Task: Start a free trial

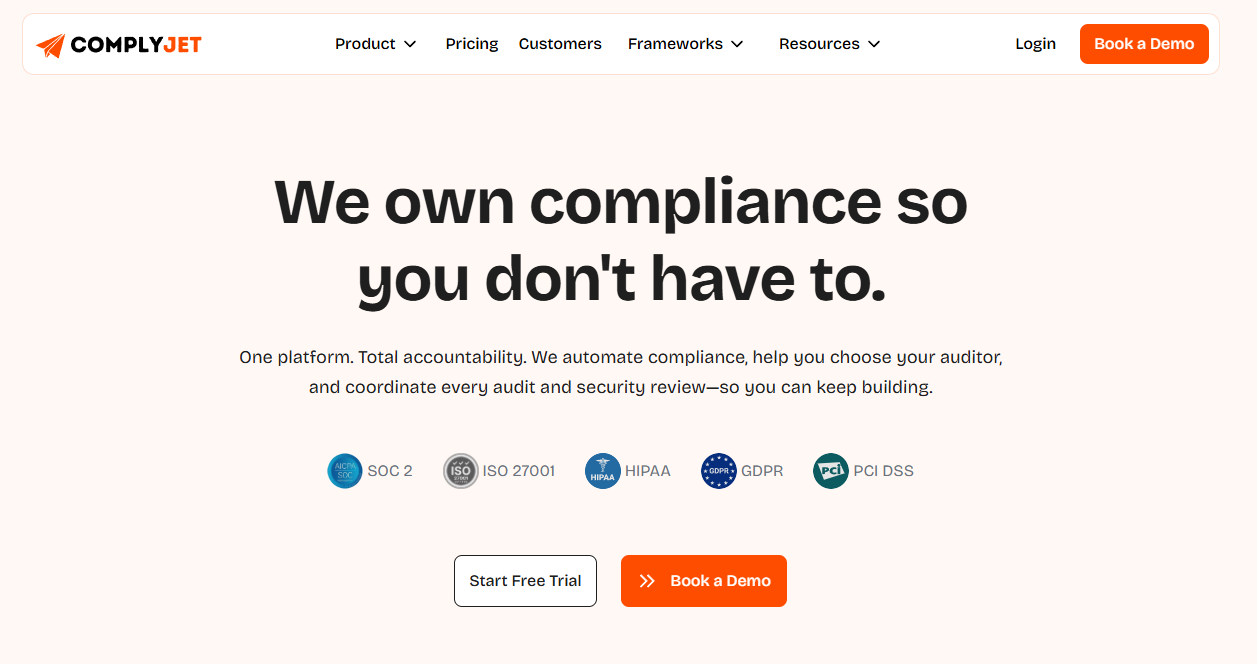Action: [525, 580]
